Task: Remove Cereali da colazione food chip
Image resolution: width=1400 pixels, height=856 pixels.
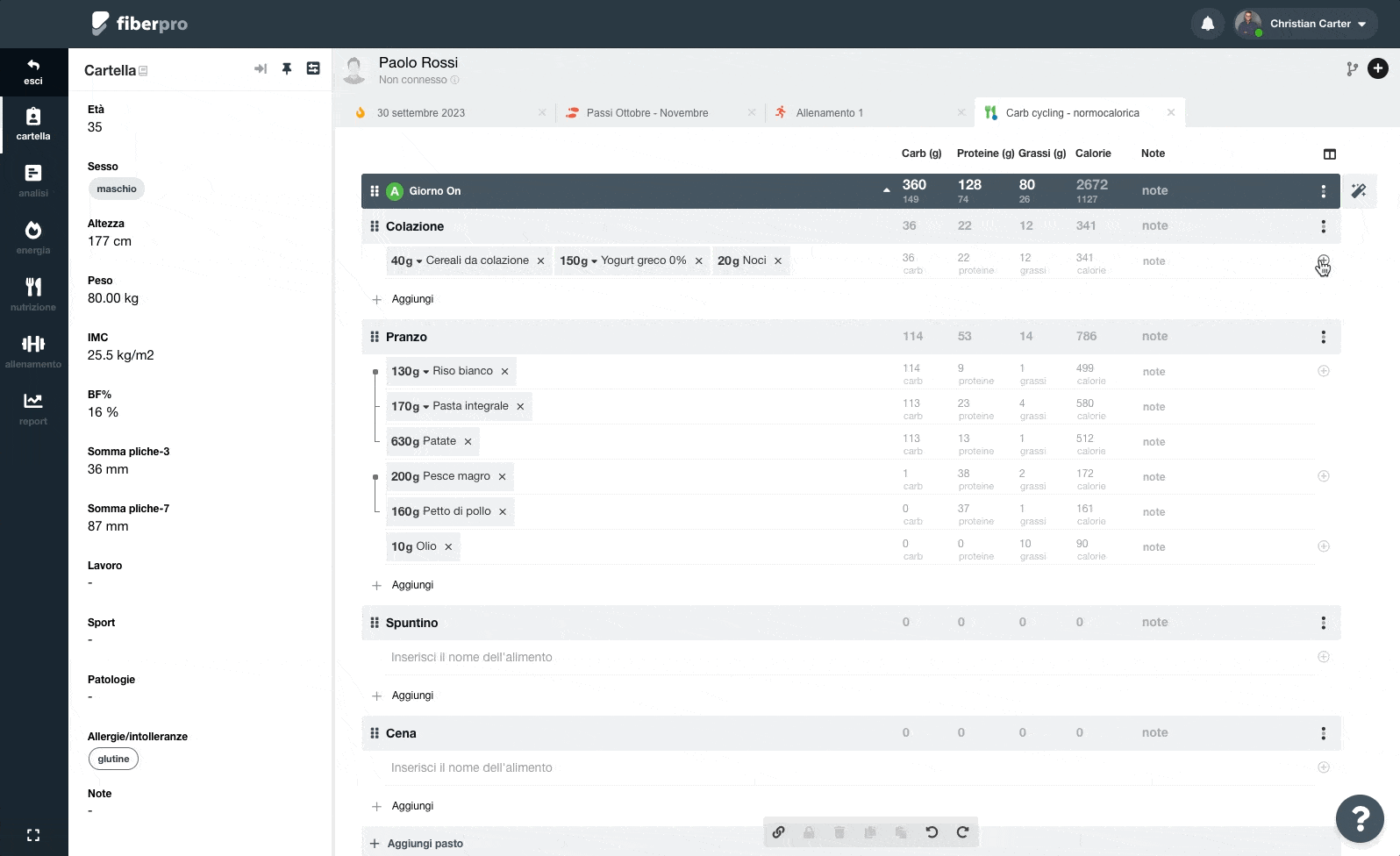Action: (x=540, y=261)
